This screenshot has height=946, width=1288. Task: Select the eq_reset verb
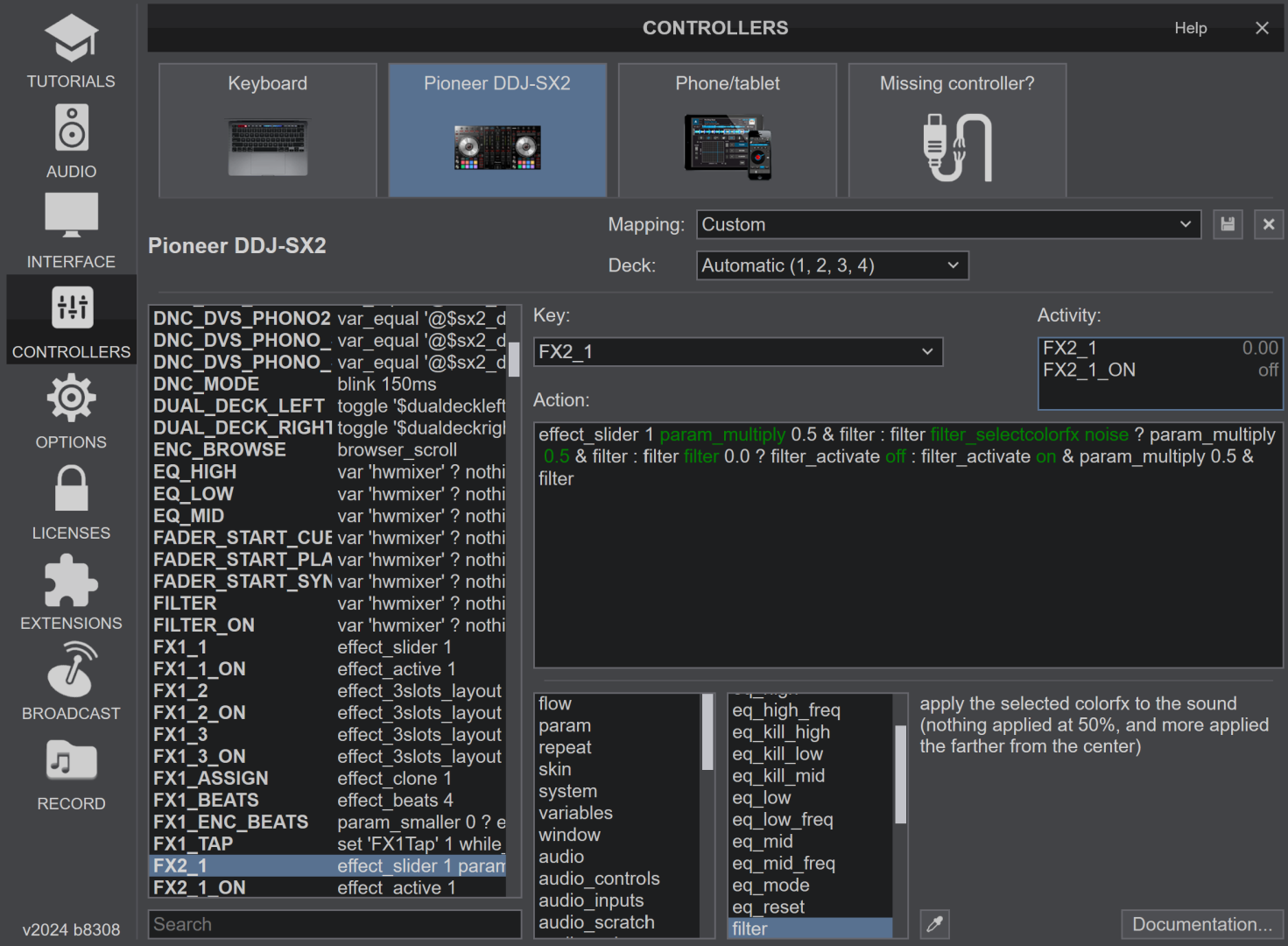click(811, 907)
